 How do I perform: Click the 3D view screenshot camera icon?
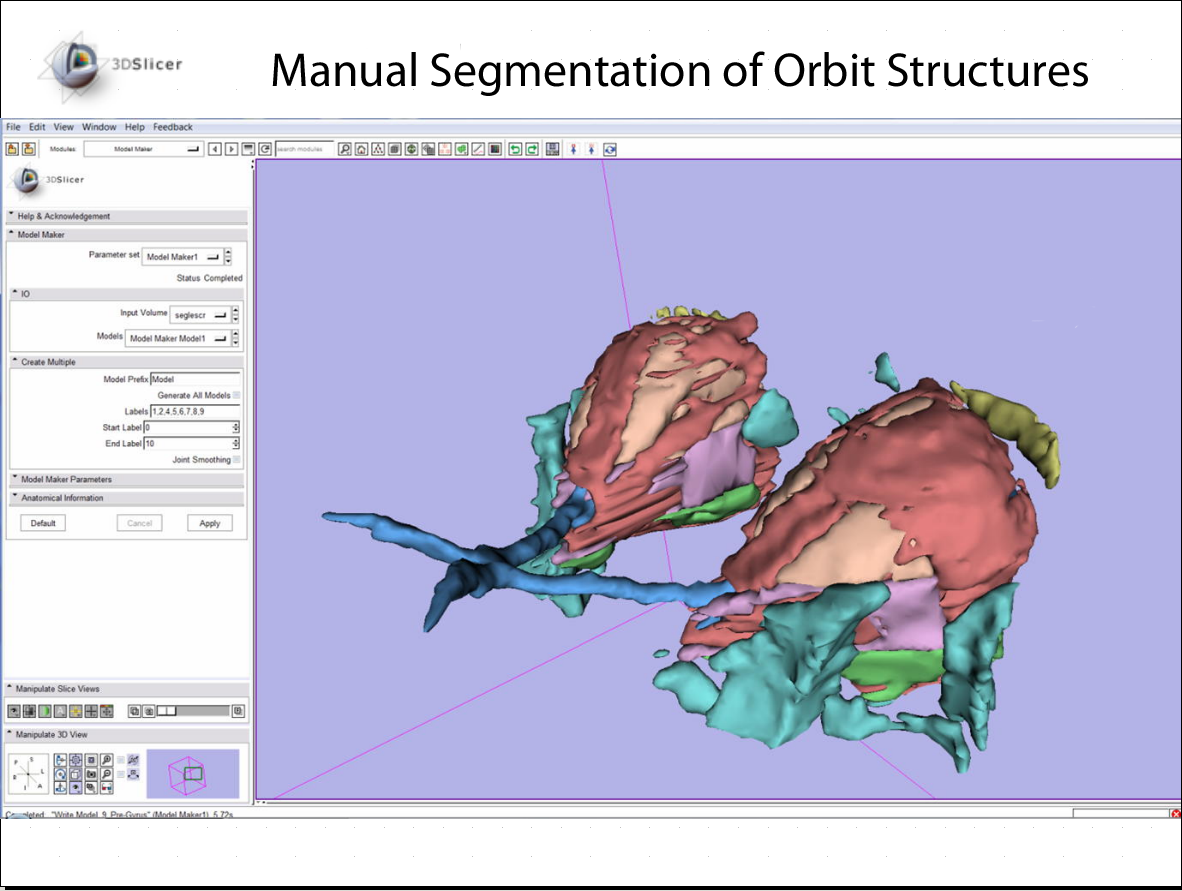tap(91, 774)
